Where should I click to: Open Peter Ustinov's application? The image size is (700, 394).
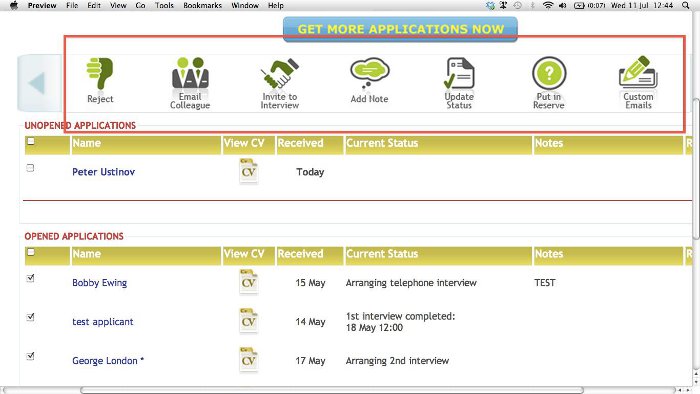104,172
